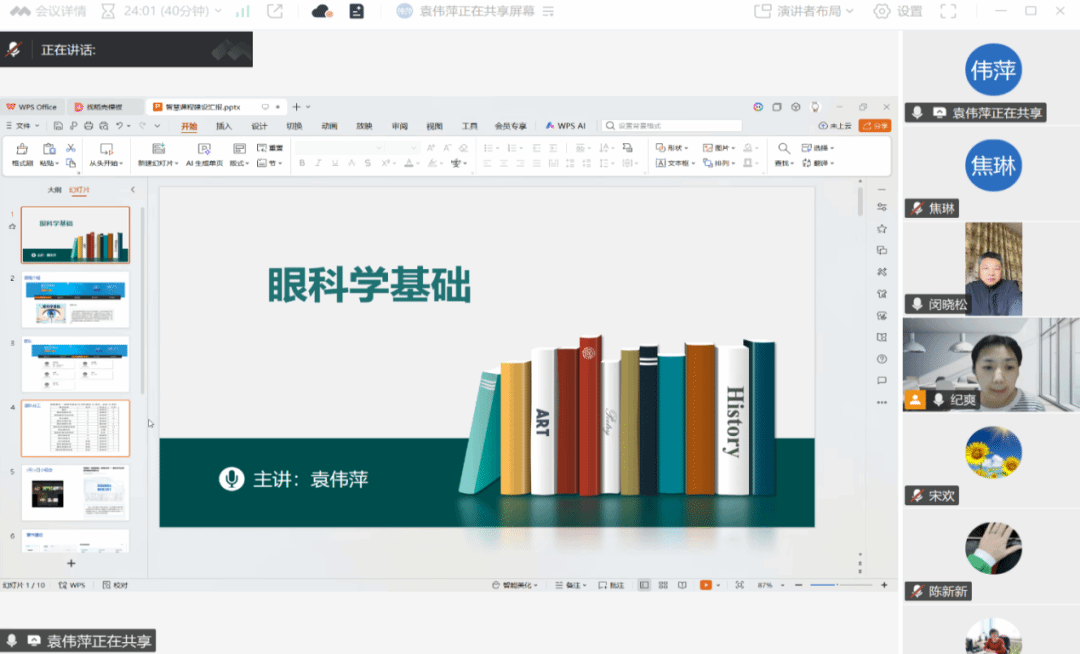
Task: Start slideshow with 从头开始 icon
Action: pyautogui.click(x=106, y=149)
